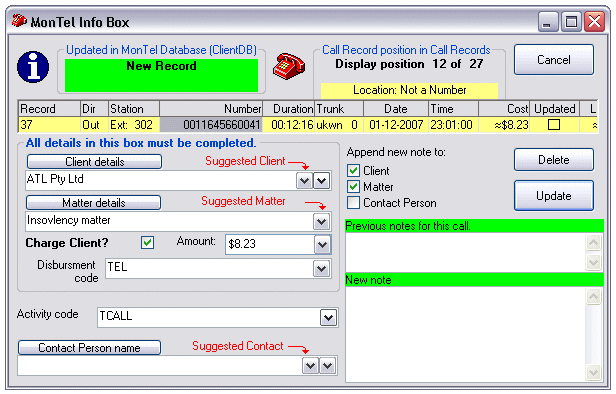Open the Amount dropdown arrow
This screenshot has width=616, height=394.
pyautogui.click(x=323, y=245)
